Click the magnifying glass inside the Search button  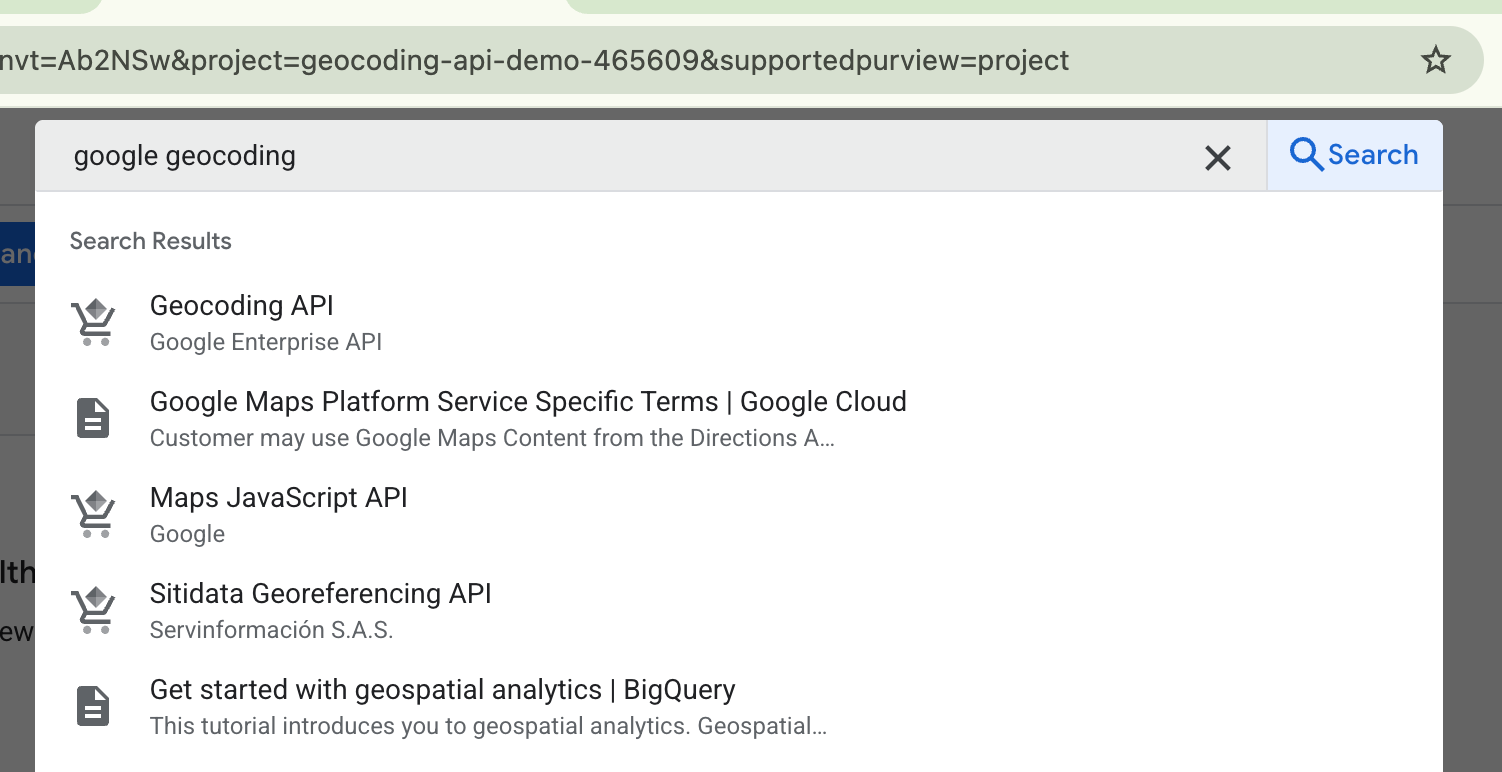pyautogui.click(x=1306, y=154)
